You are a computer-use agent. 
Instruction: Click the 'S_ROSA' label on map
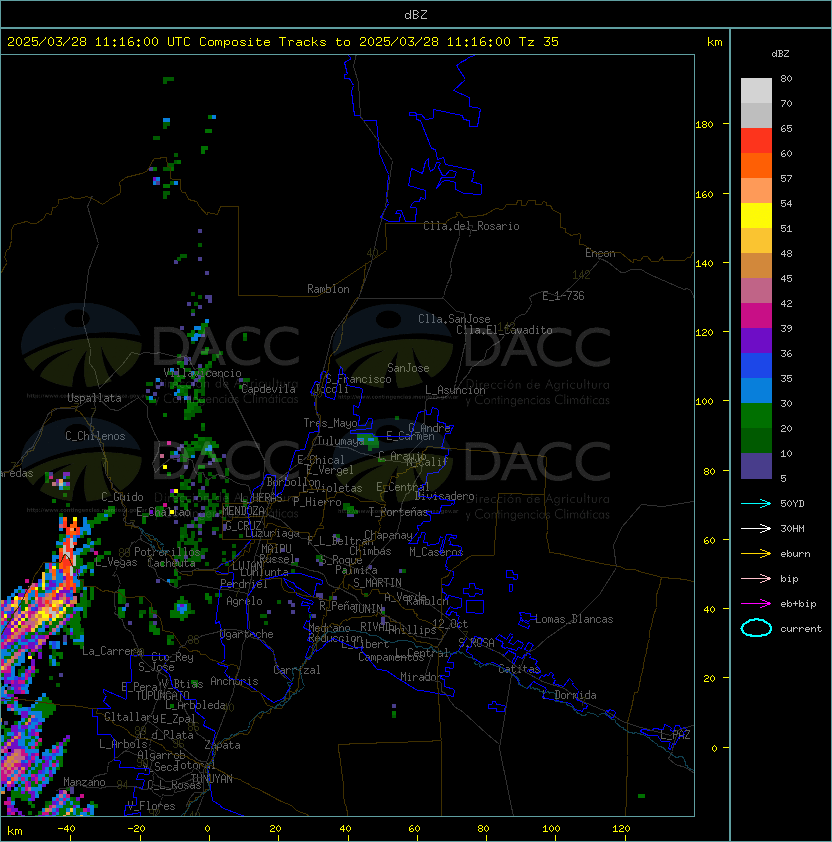click(476, 642)
